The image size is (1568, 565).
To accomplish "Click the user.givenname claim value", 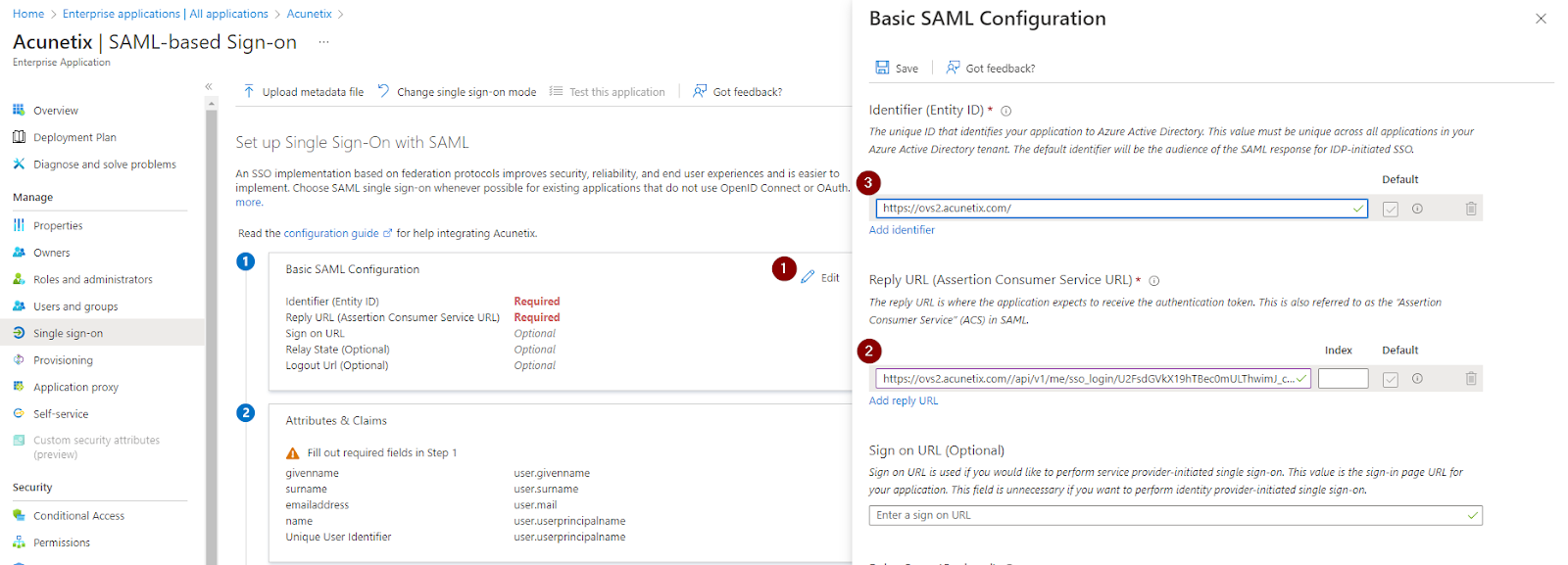I will pyautogui.click(x=552, y=473).
